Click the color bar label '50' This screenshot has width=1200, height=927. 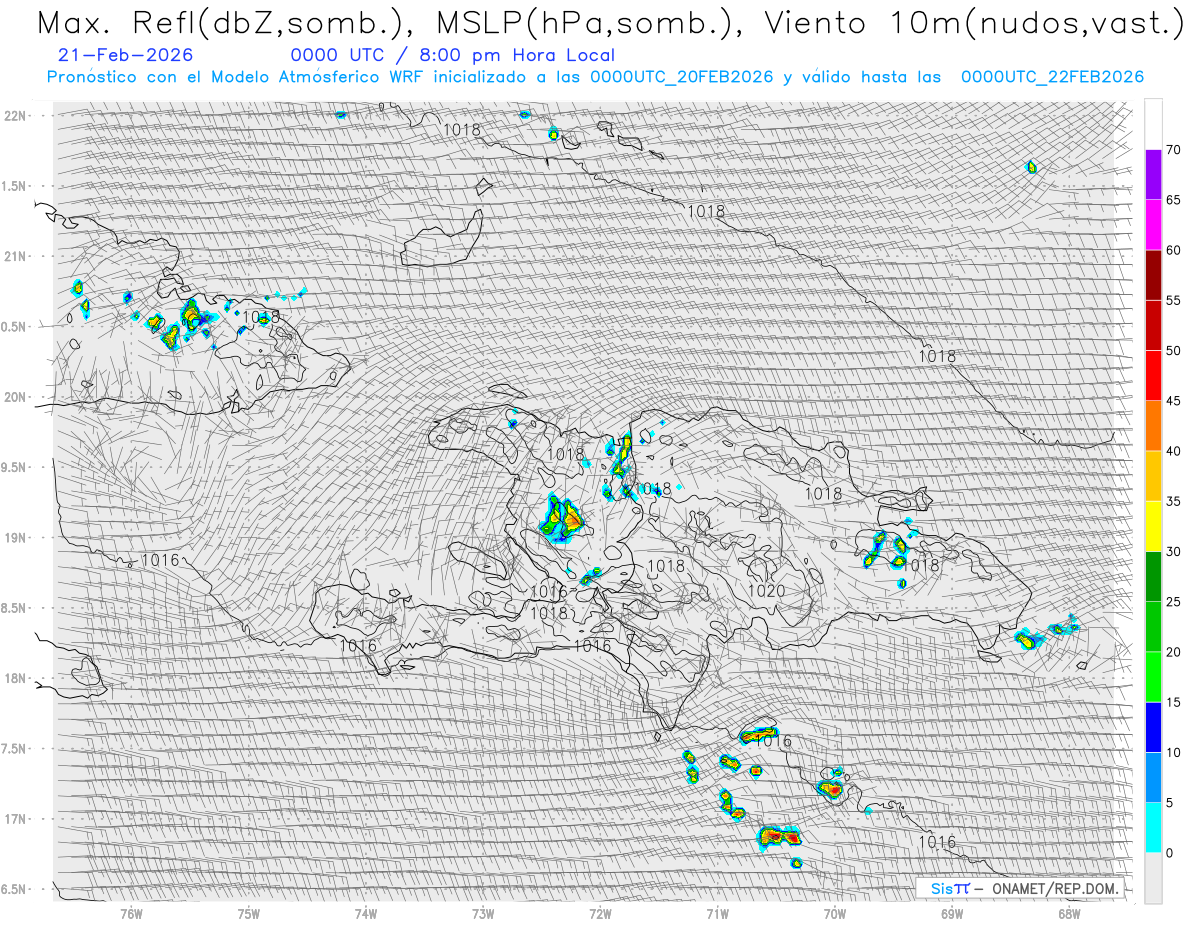click(1173, 351)
